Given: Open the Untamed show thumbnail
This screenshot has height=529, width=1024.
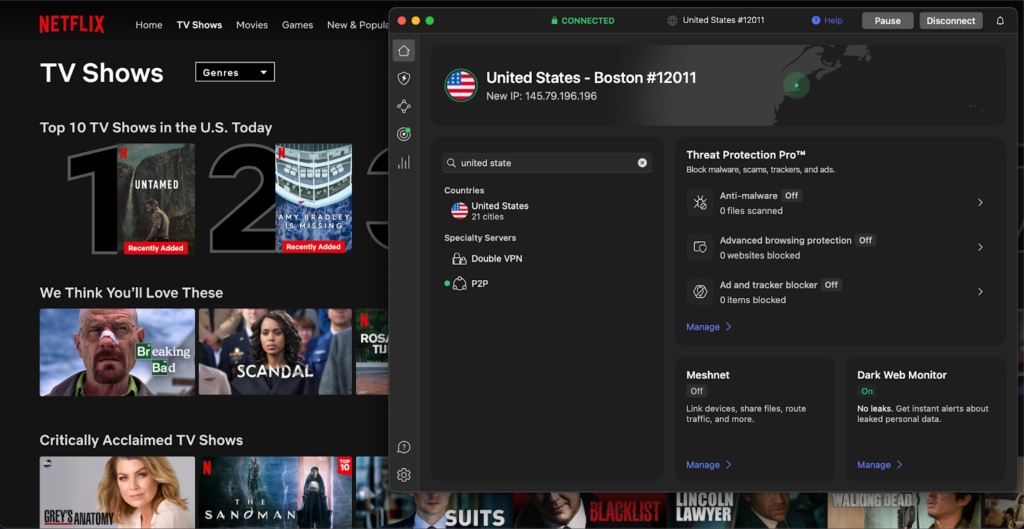Looking at the screenshot, I should [x=155, y=199].
